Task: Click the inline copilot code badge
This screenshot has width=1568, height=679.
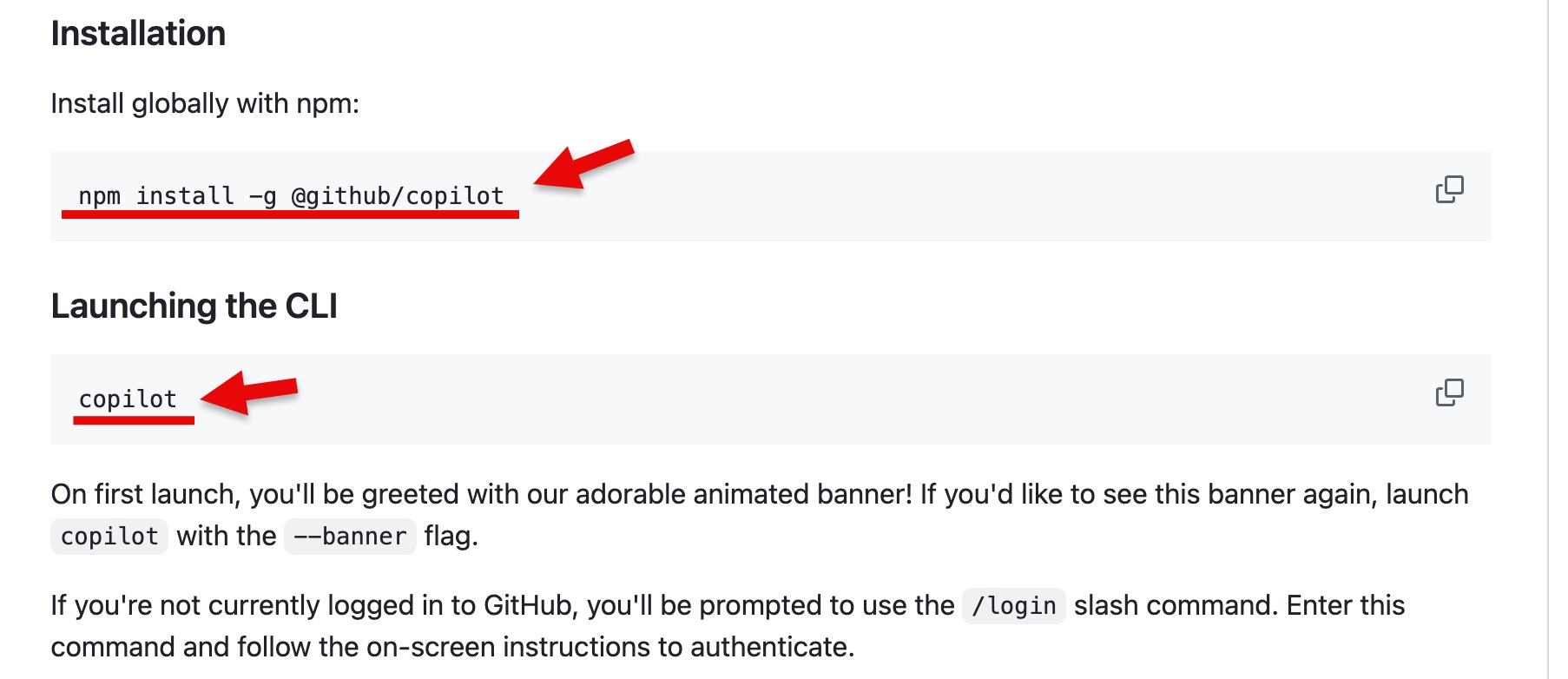Action: pos(108,536)
